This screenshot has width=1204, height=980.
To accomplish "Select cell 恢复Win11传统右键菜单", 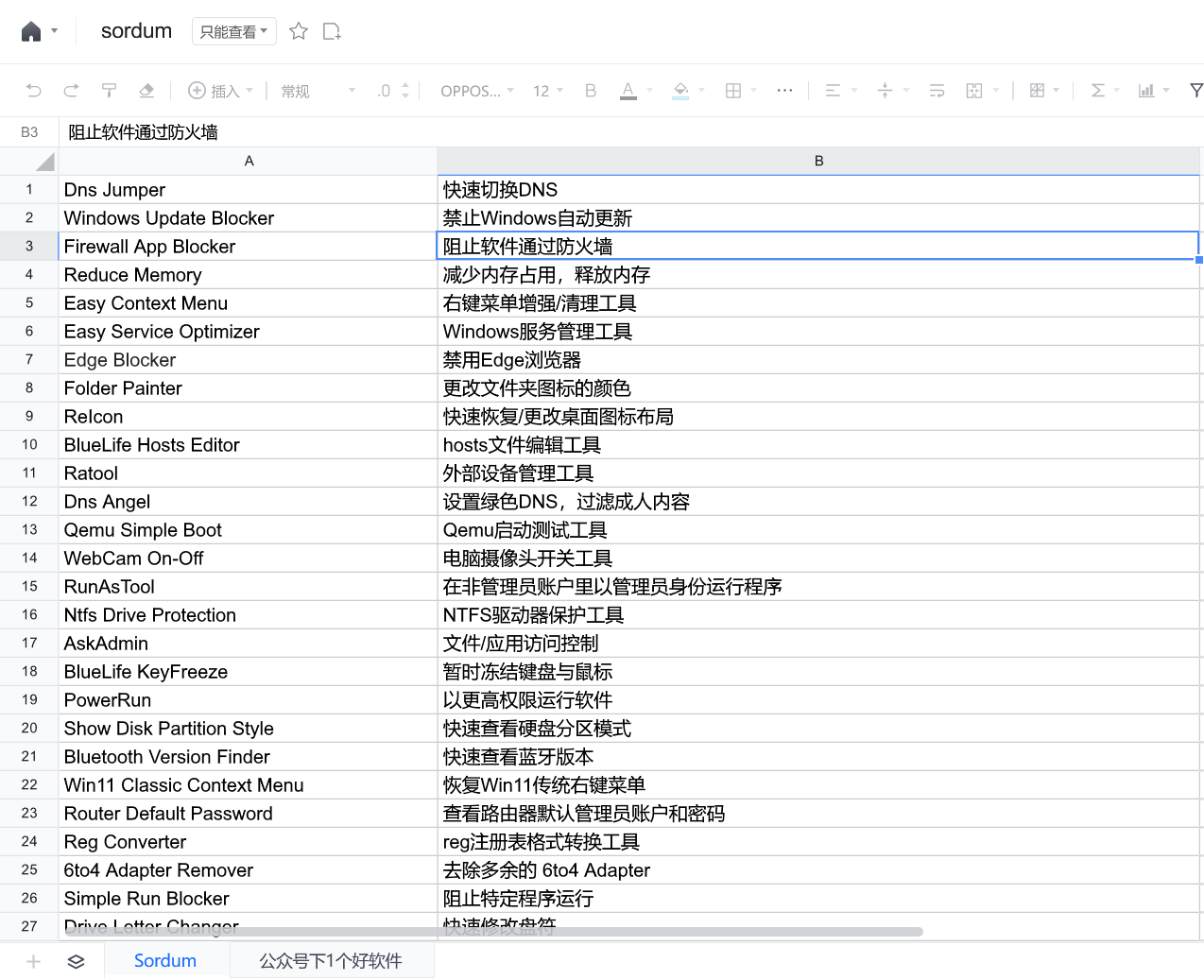I will pyautogui.click(x=818, y=785).
